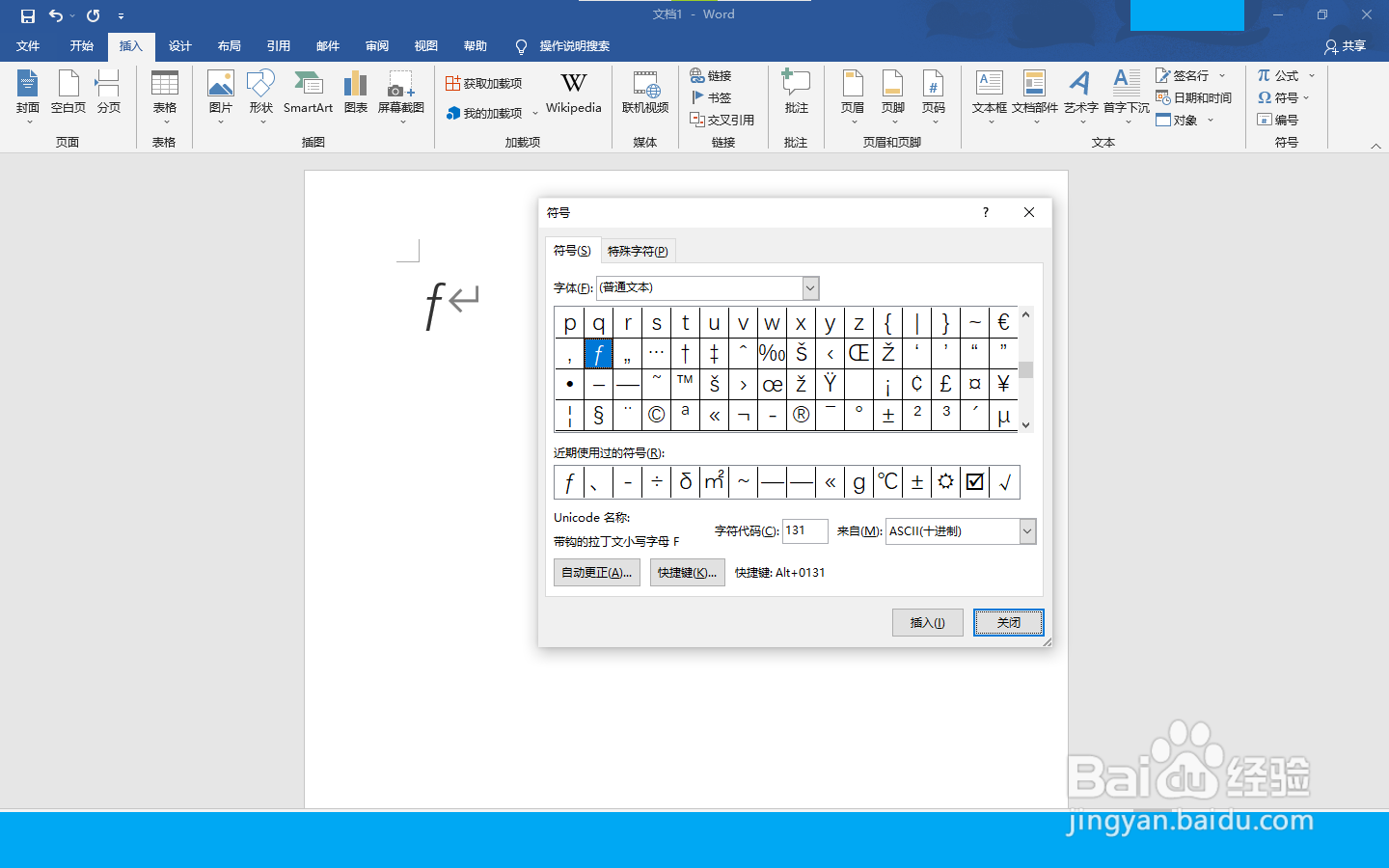Open Customize Quick Access Toolbar dropdown
The image size is (1389, 868).
coord(121,16)
